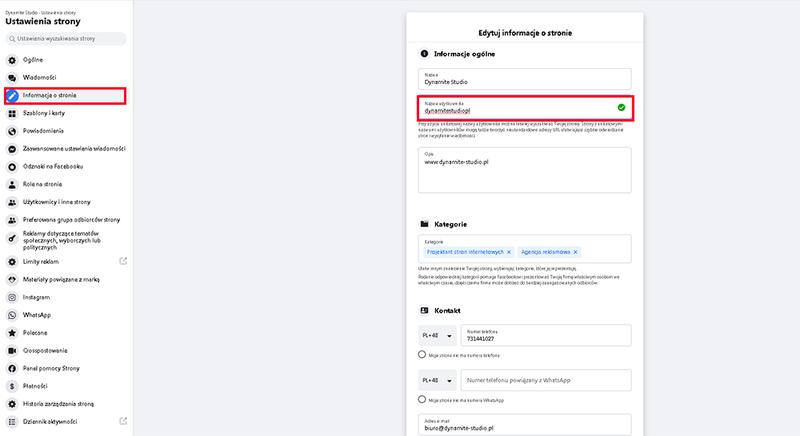Remove the 'Projektant stron internetowych' category tag
This screenshot has height=436, width=800.
(x=508, y=252)
